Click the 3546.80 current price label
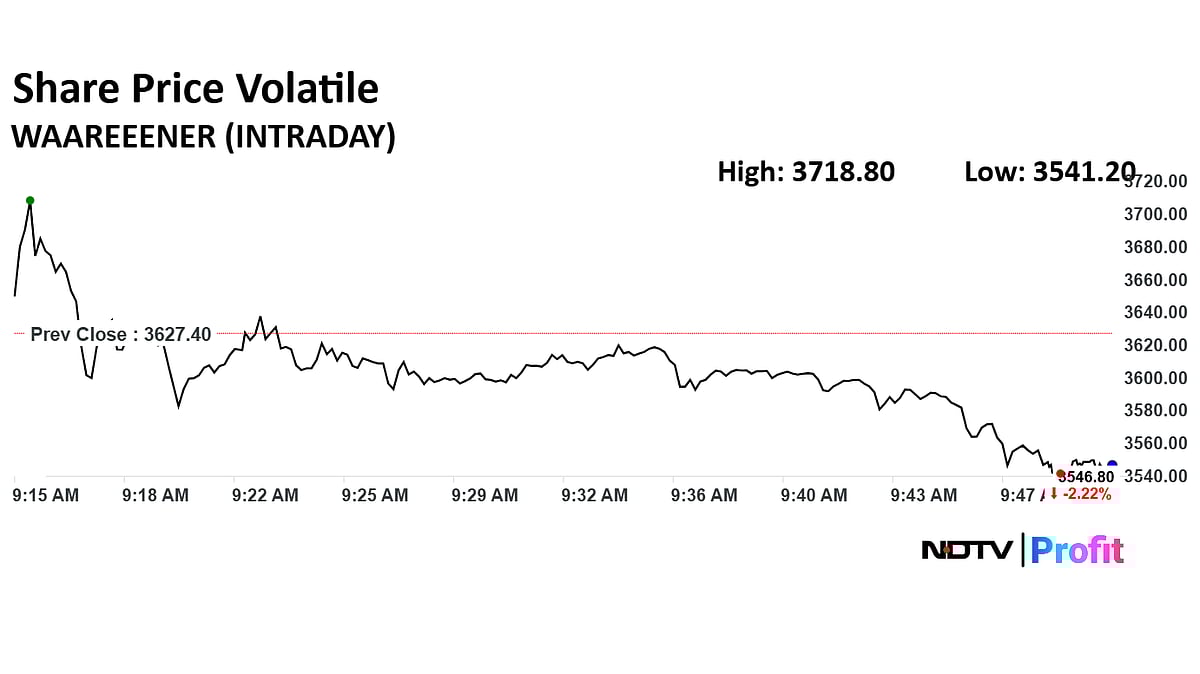 1086,477
